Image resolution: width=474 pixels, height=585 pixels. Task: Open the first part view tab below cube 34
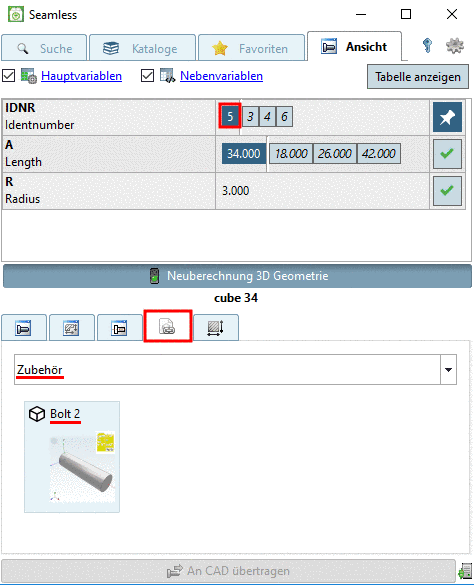click(24, 328)
